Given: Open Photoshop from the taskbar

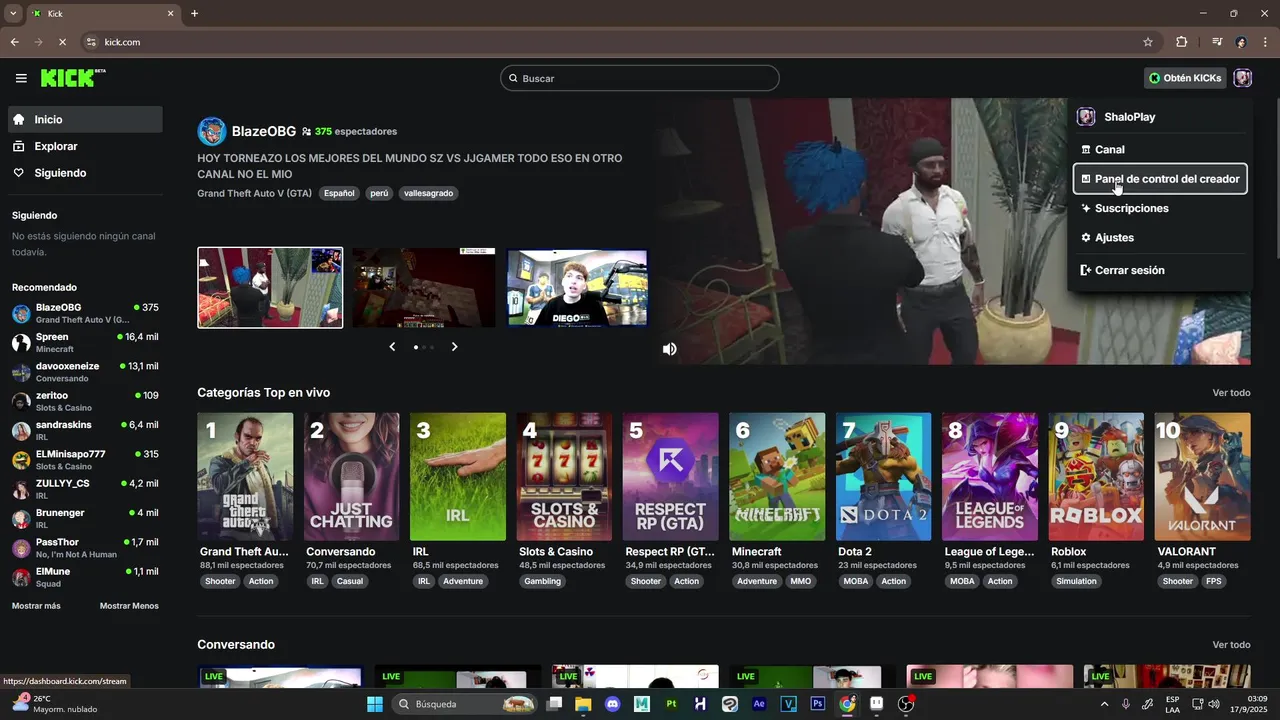Looking at the screenshot, I should pyautogui.click(x=817, y=704).
